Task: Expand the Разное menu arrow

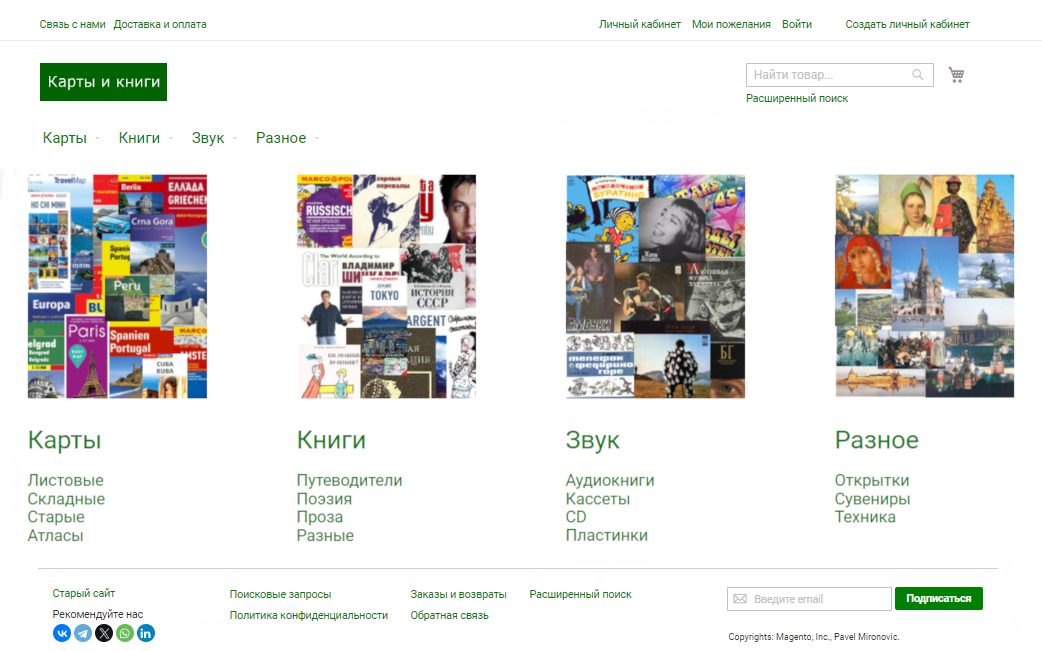Action: point(317,138)
